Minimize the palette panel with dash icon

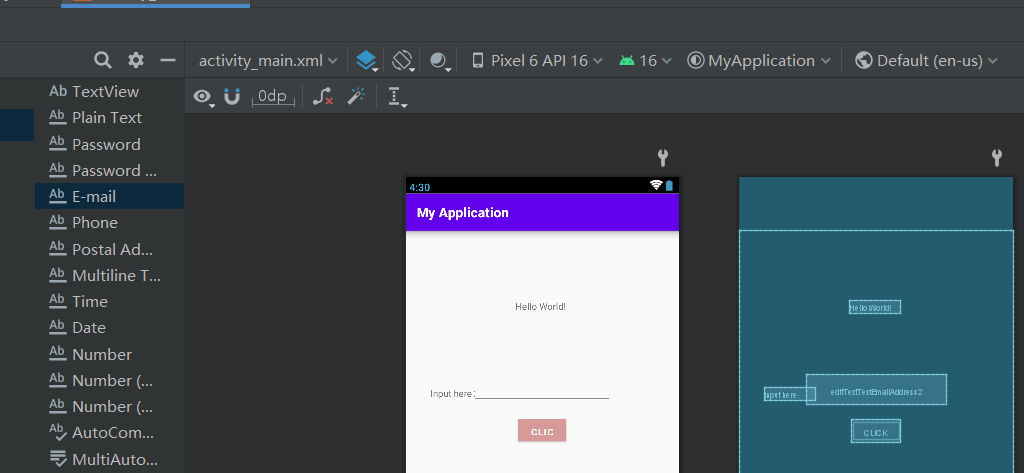pyautogui.click(x=168, y=60)
